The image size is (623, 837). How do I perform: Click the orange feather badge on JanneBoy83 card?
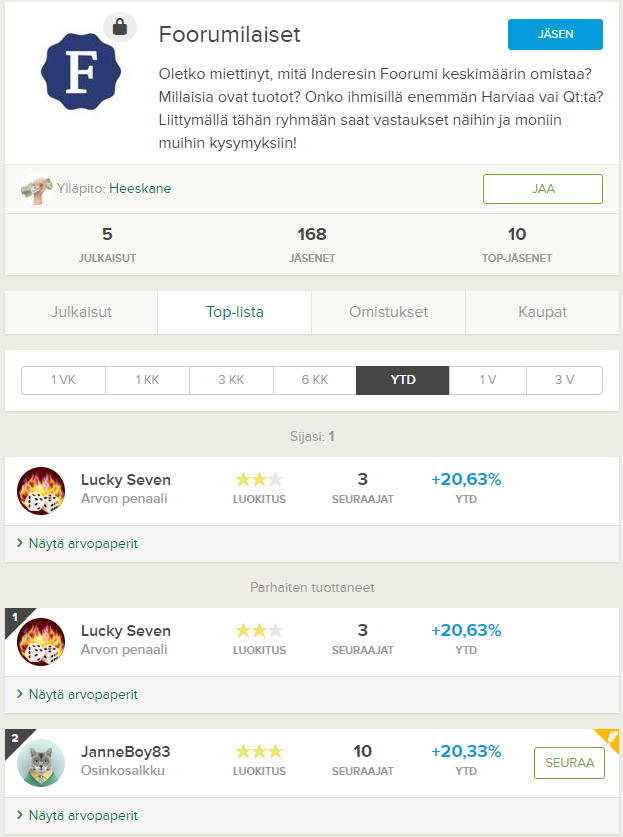pyautogui.click(x=610, y=738)
